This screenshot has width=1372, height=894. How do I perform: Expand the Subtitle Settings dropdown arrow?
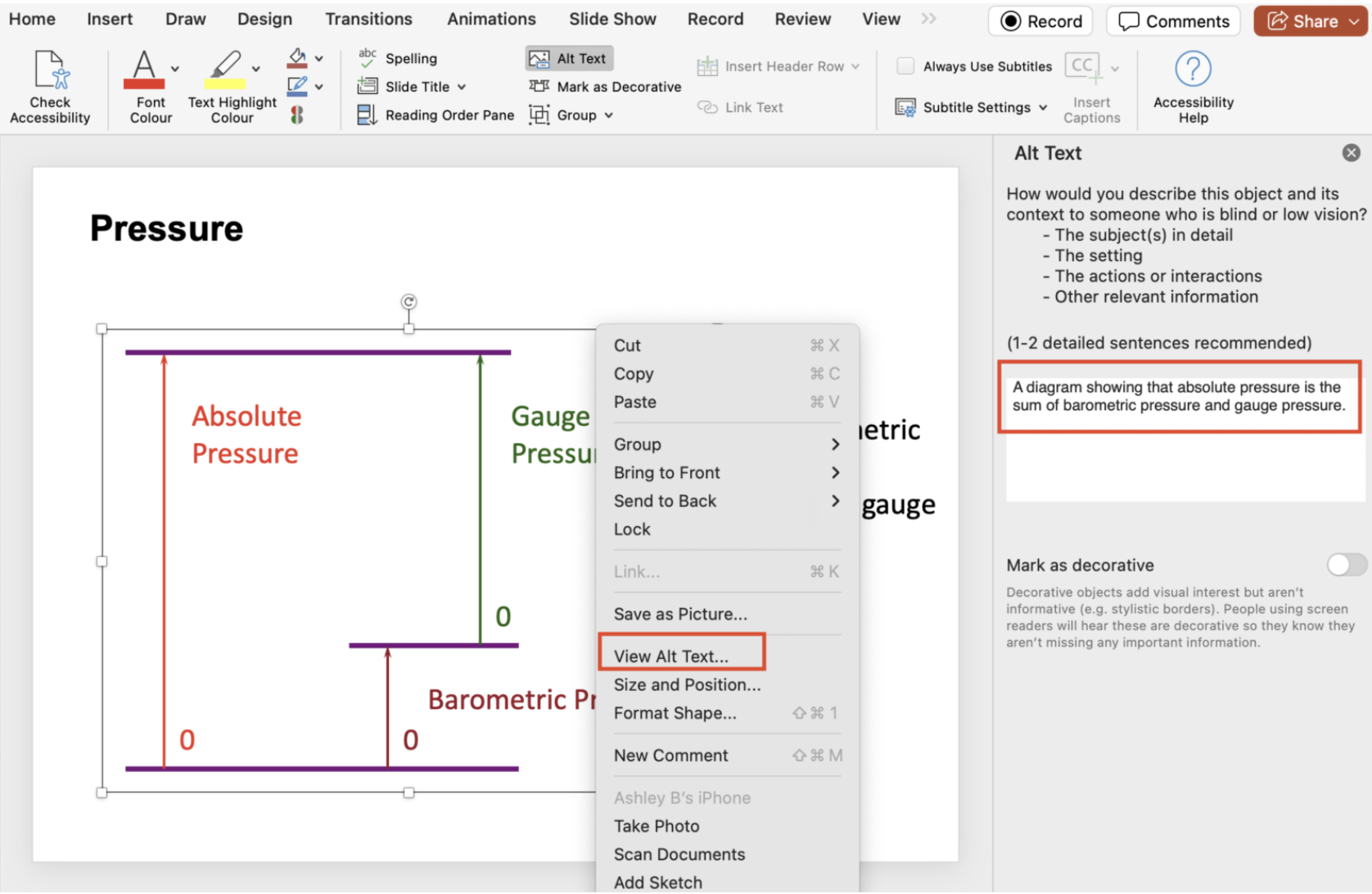[1043, 107]
